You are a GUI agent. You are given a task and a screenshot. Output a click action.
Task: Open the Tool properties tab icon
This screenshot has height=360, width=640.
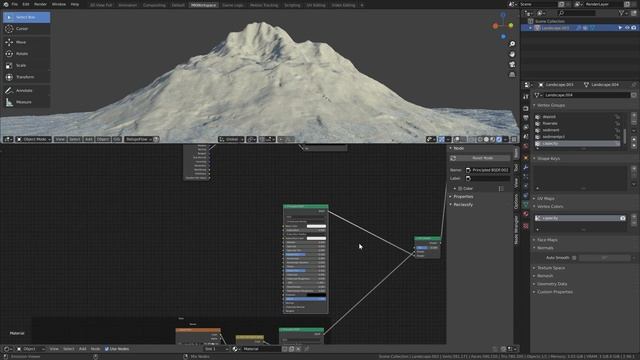coord(526,97)
